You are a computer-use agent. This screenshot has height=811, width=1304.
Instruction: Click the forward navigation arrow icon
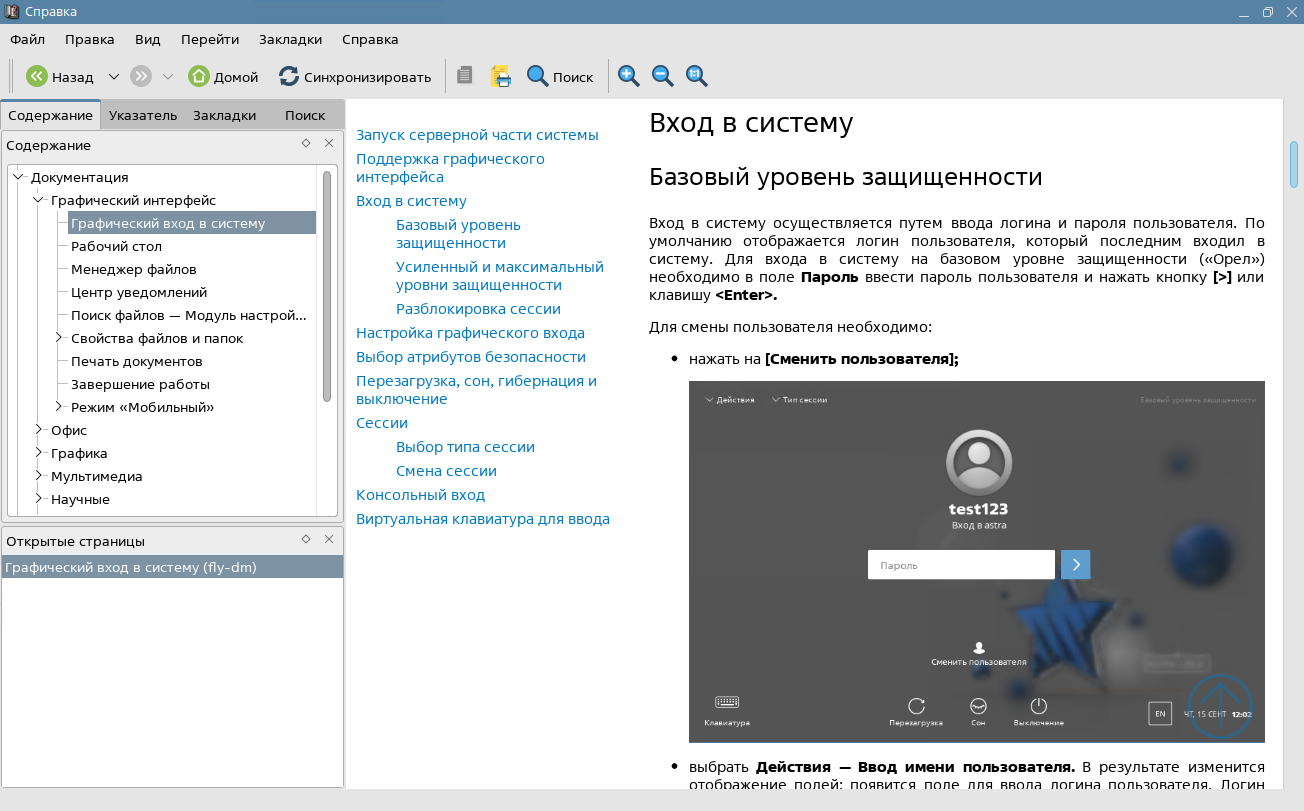coord(141,76)
